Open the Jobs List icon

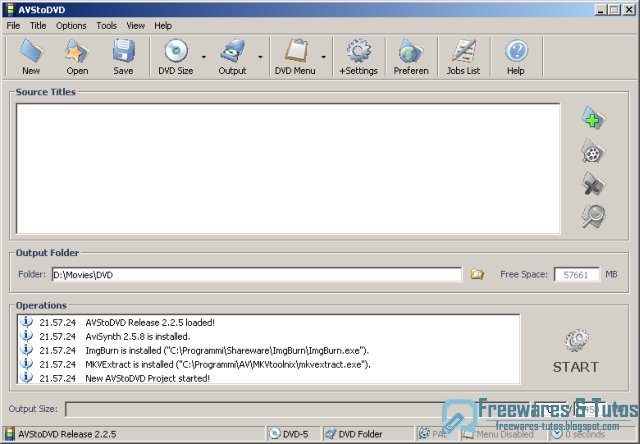(x=463, y=51)
